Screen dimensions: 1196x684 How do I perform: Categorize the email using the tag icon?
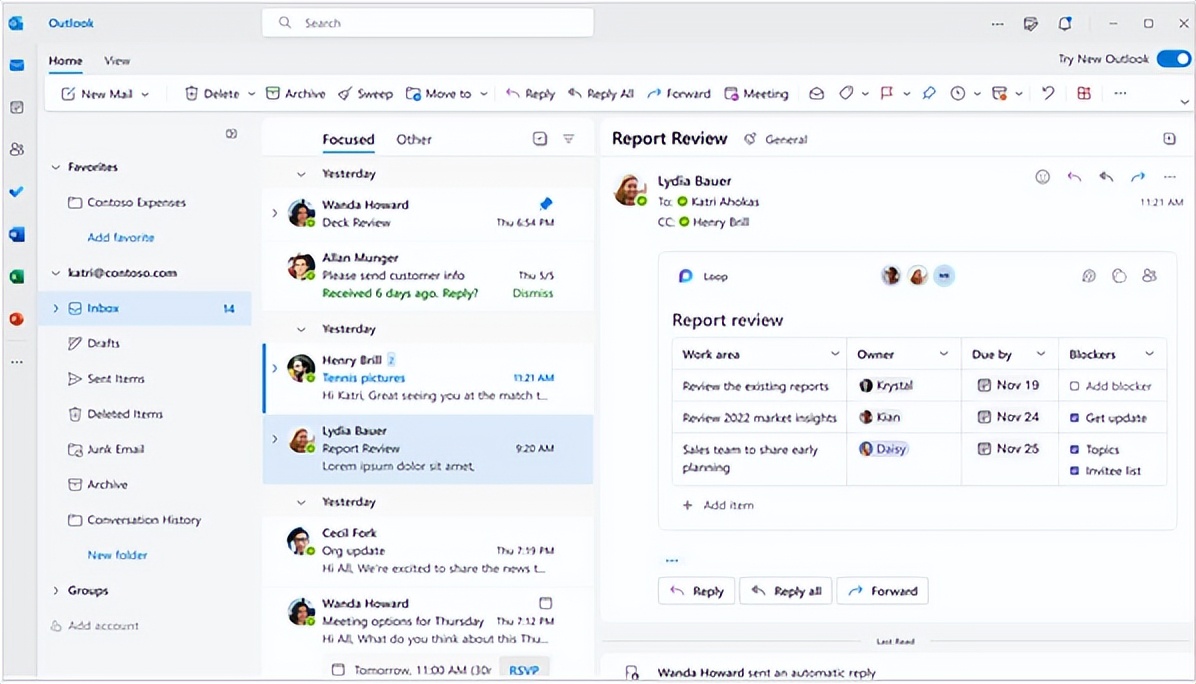[848, 92]
